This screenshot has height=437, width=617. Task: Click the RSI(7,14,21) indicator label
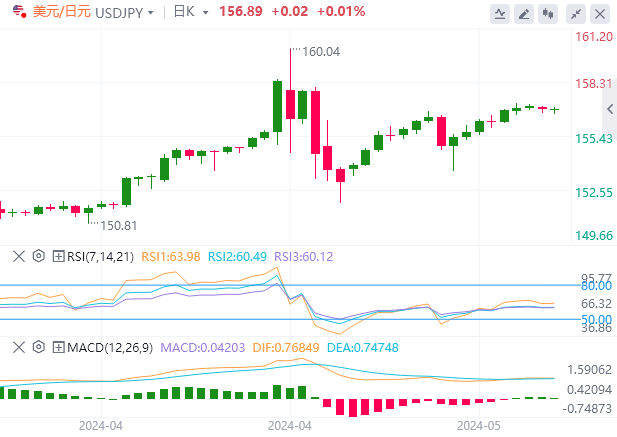pyautogui.click(x=100, y=256)
